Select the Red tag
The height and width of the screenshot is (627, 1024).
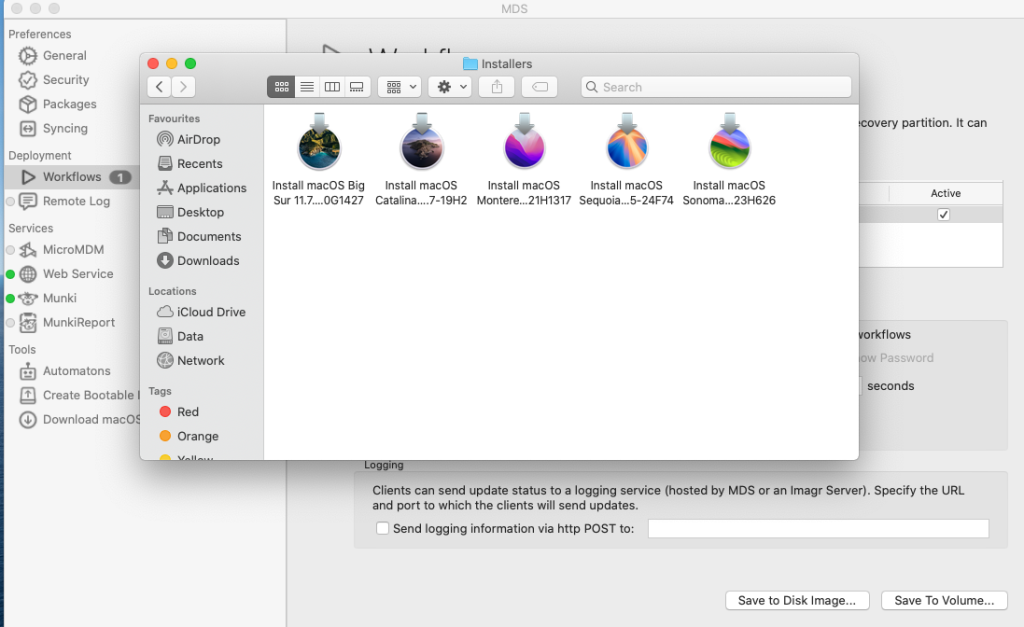(x=179, y=412)
